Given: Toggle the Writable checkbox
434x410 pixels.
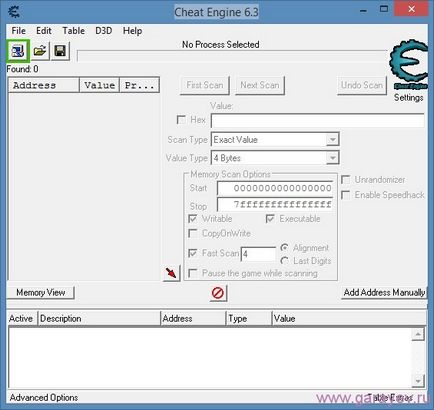Looking at the screenshot, I should [x=193, y=219].
